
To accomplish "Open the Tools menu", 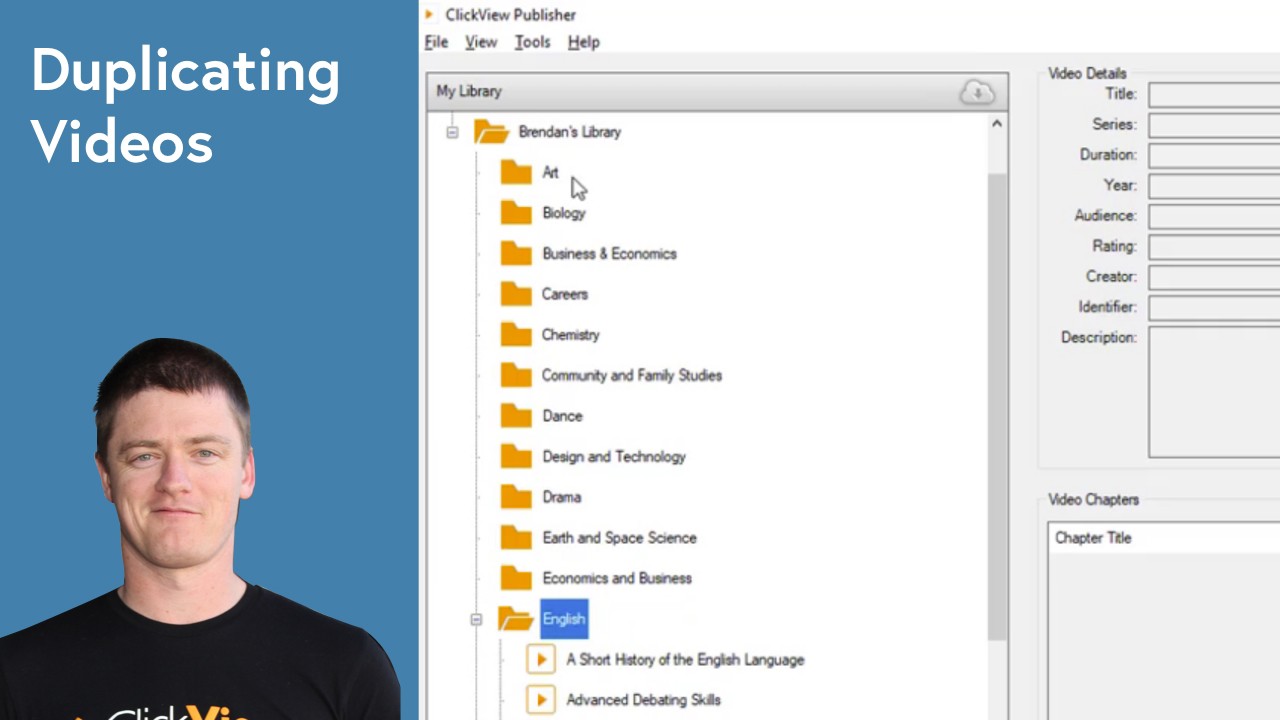I will coord(532,42).
